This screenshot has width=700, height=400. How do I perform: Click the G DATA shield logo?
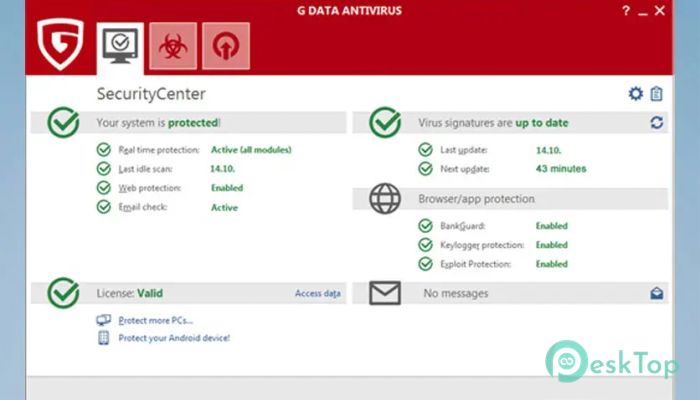[x=60, y=44]
